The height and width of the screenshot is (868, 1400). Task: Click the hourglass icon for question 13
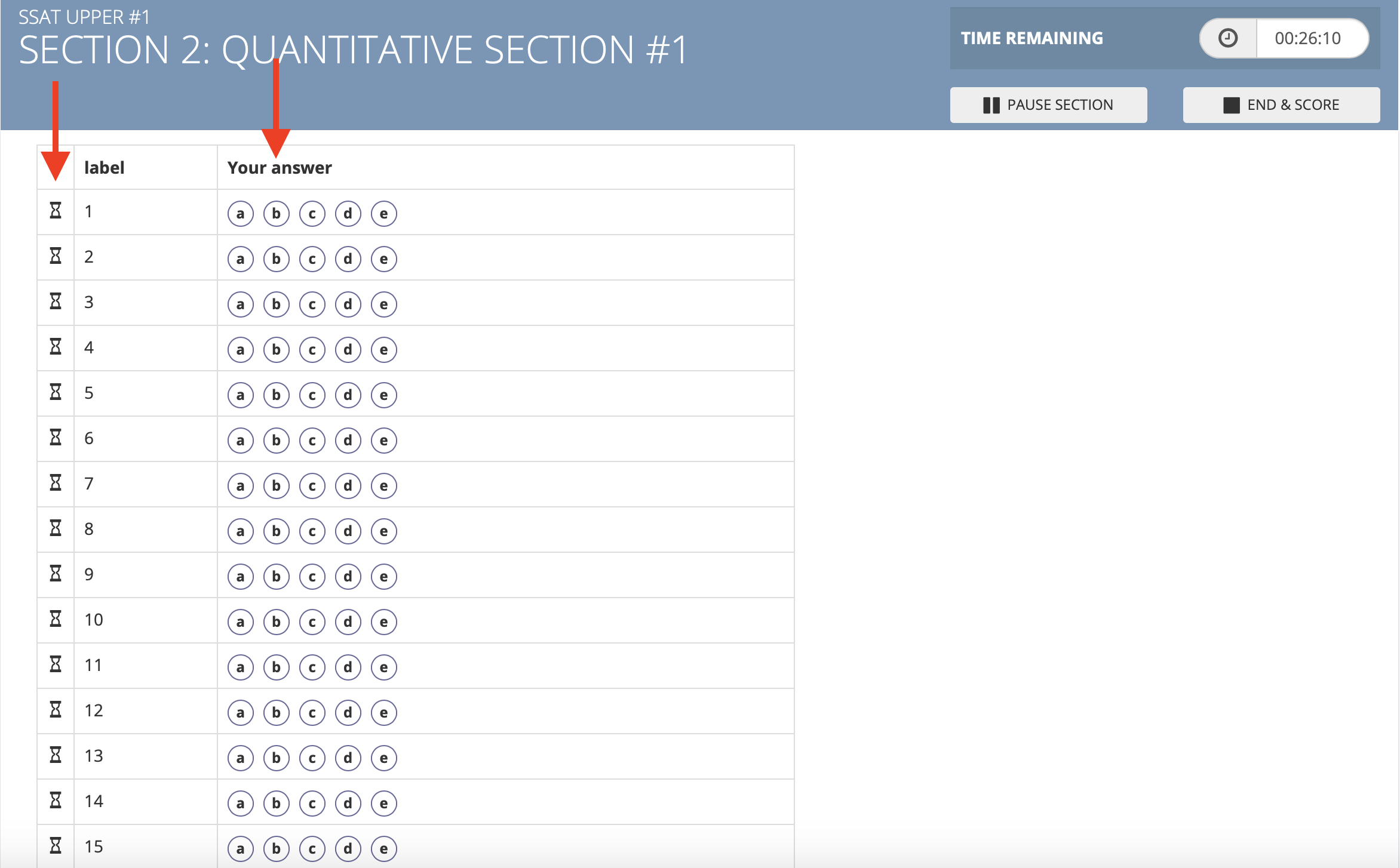click(56, 755)
